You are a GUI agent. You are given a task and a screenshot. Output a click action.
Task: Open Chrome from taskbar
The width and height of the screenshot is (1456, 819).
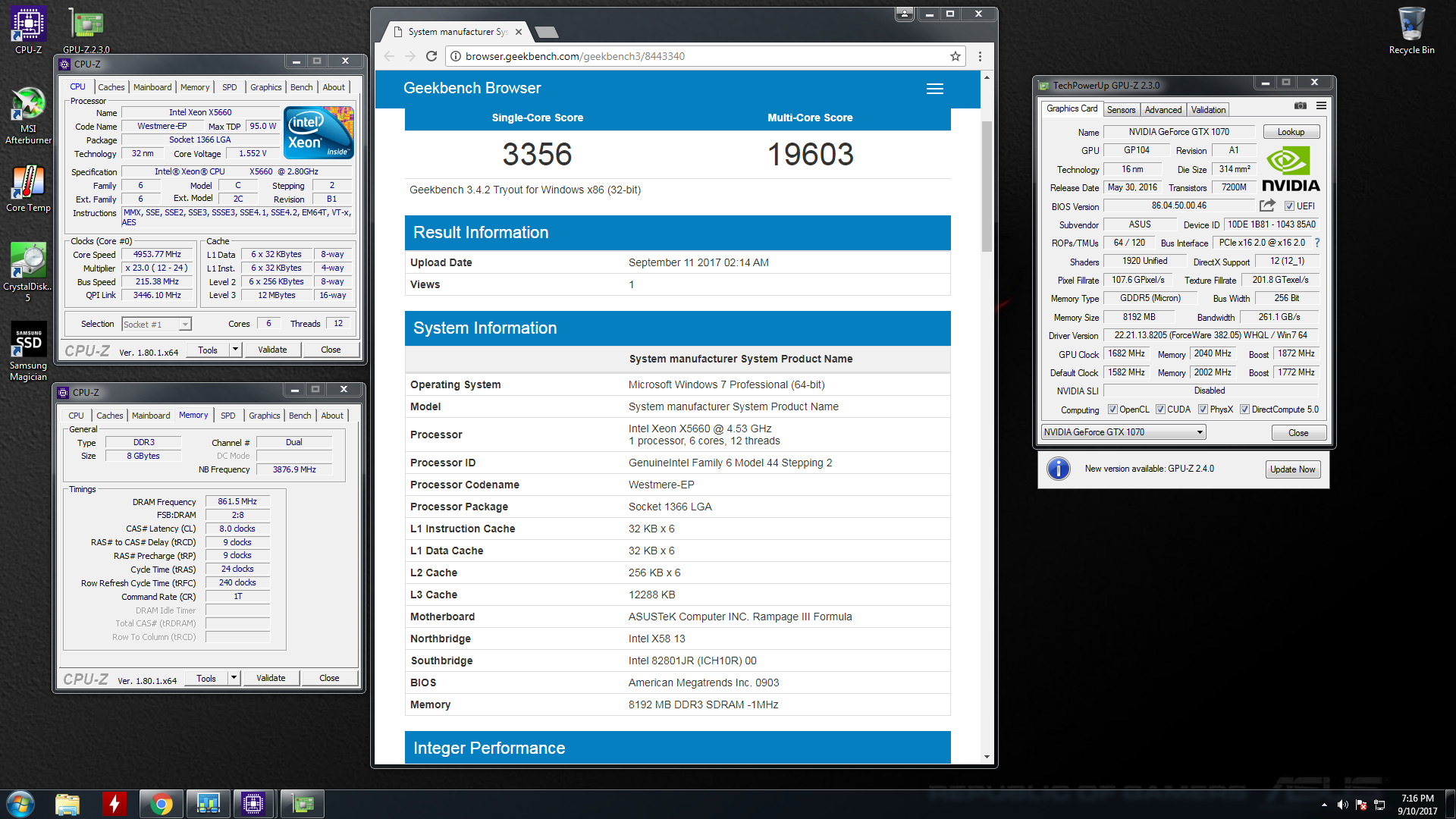click(161, 804)
